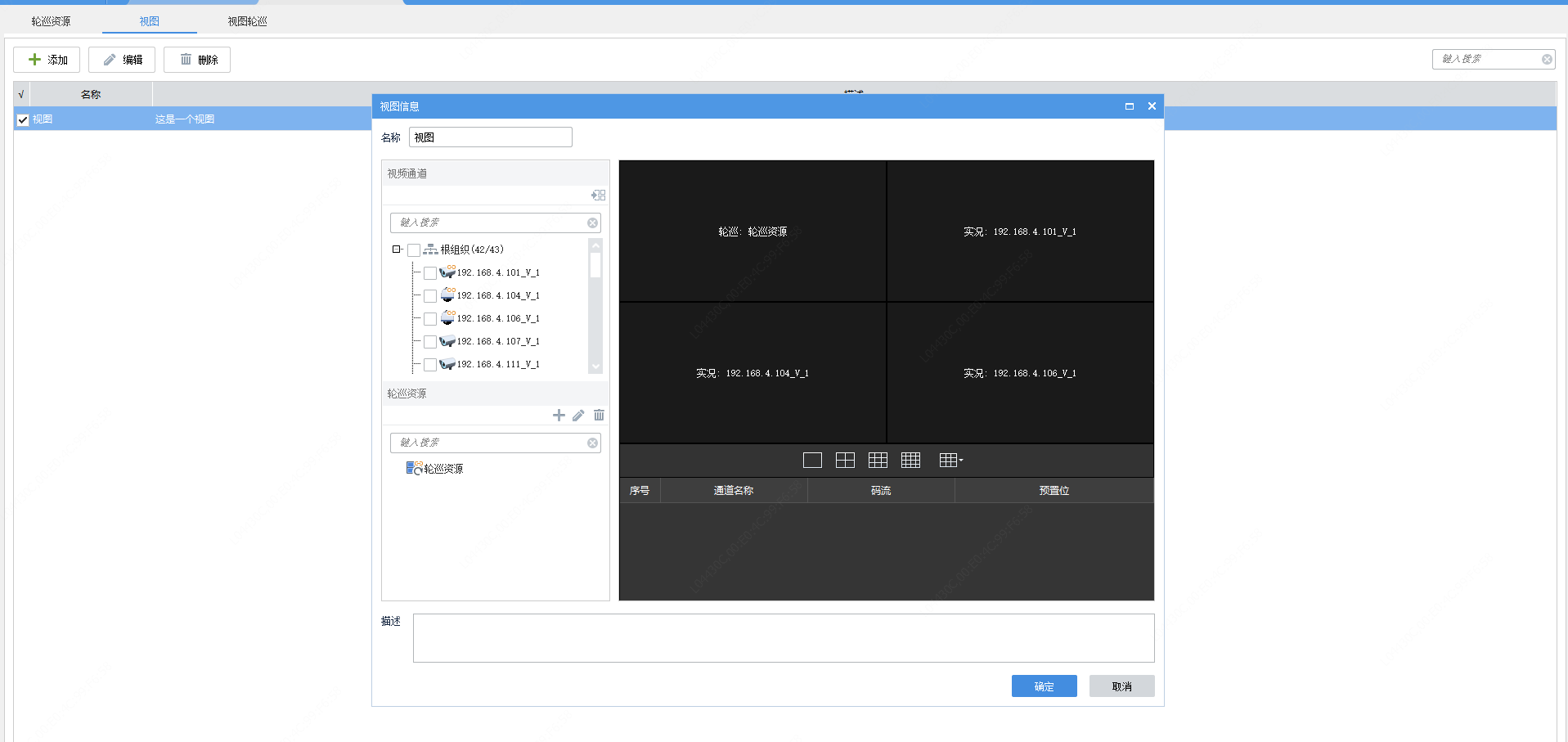
Task: Select the single-window layout icon
Action: [812, 461]
